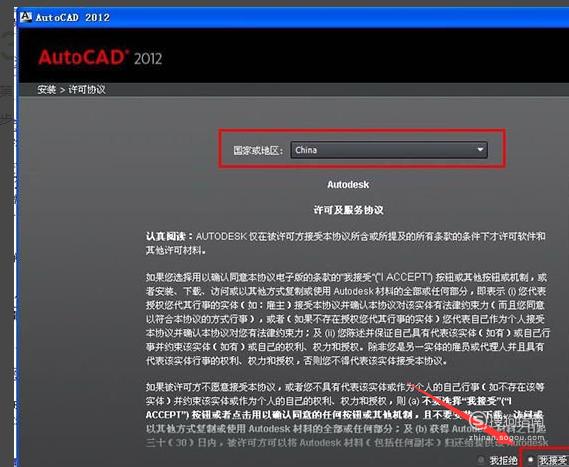
Task: Click the 许可协议 breadcrumb item
Action: (87, 89)
